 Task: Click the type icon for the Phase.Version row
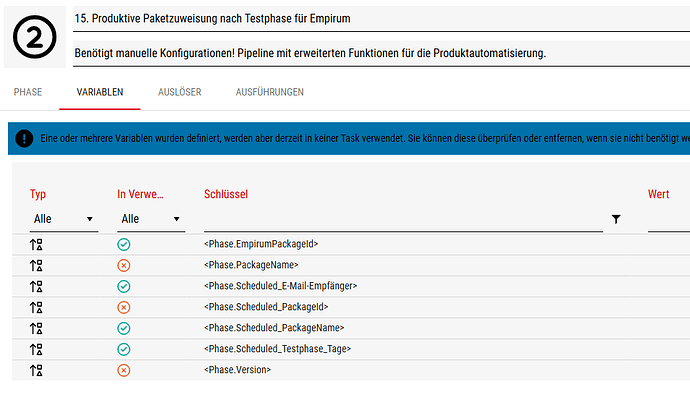pos(37,370)
